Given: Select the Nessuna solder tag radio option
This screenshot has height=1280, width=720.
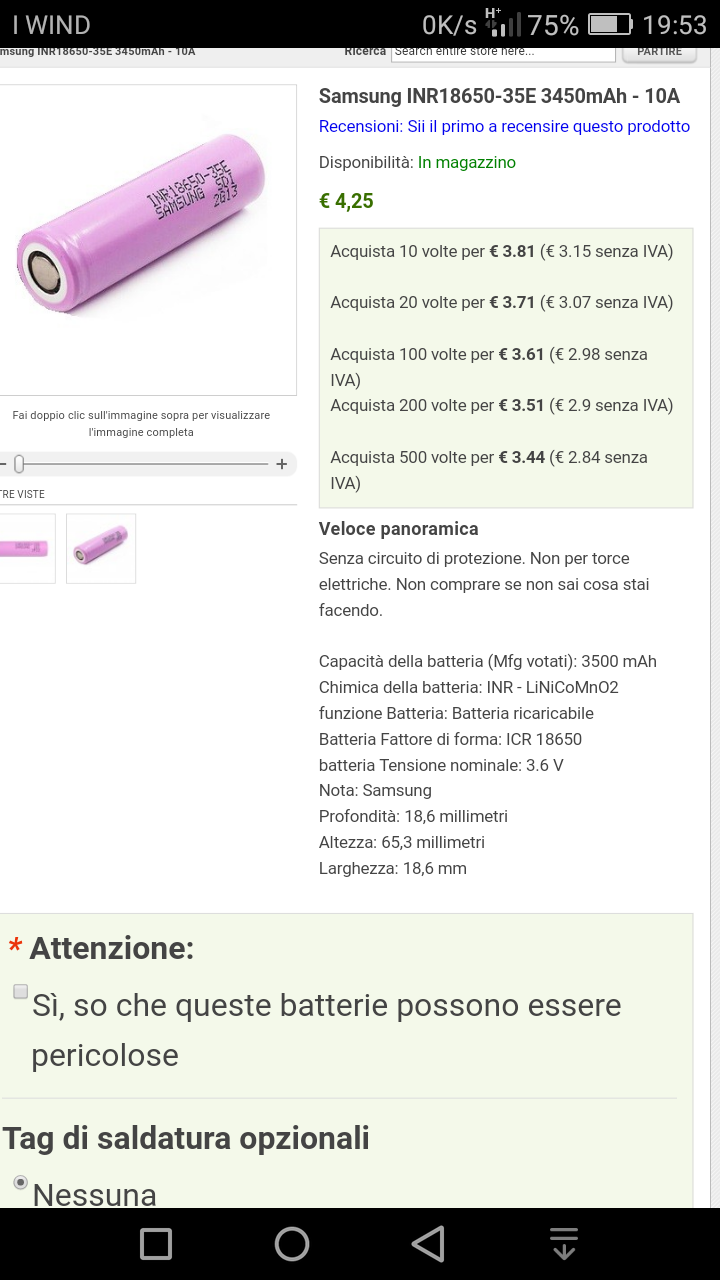Looking at the screenshot, I should [x=20, y=1182].
